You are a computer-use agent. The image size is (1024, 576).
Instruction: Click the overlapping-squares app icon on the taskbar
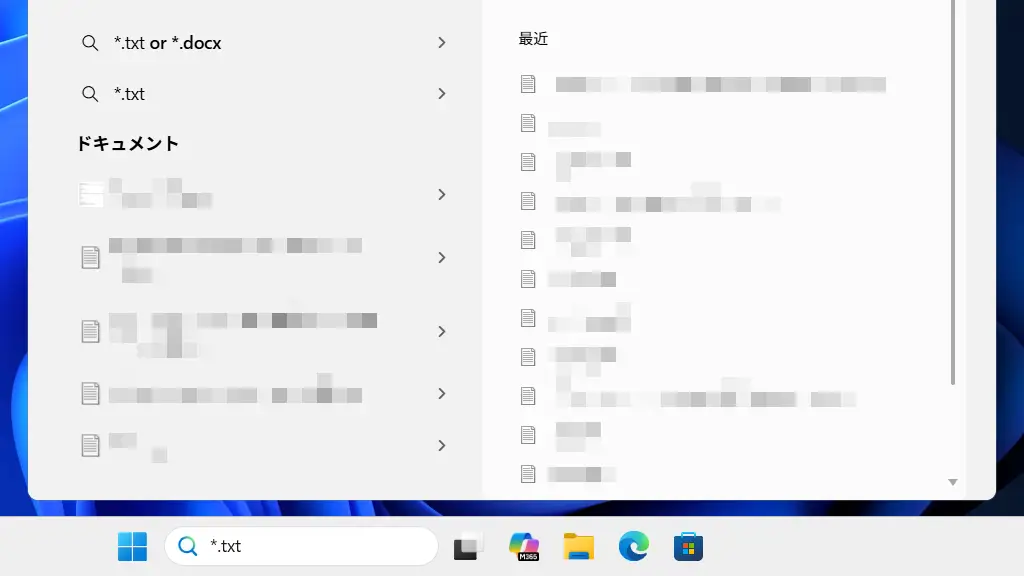467,546
